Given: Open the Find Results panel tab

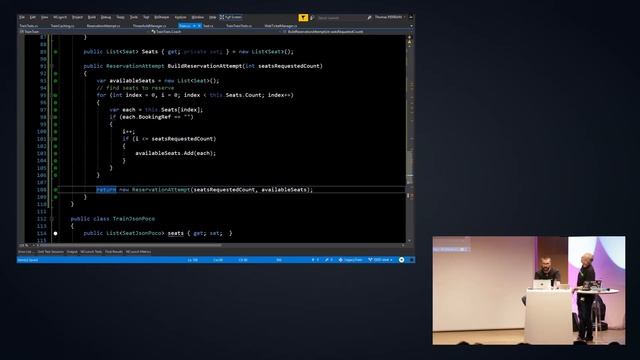Looking at the screenshot, I should pyautogui.click(x=114, y=252).
